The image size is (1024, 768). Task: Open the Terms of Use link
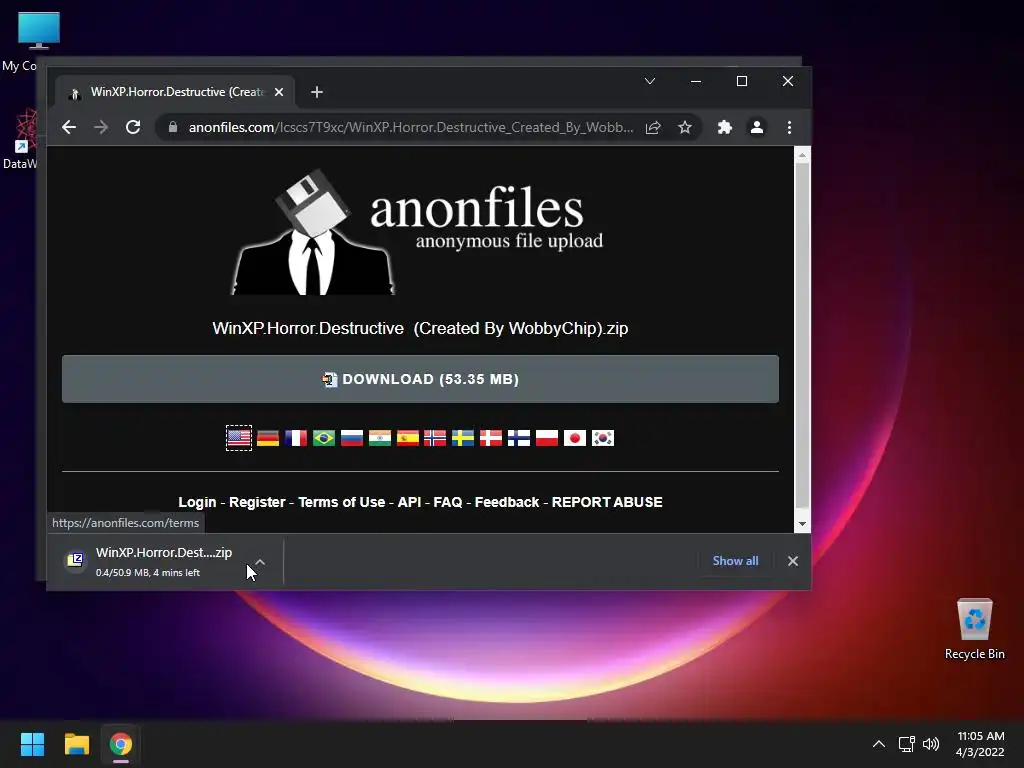coord(342,502)
